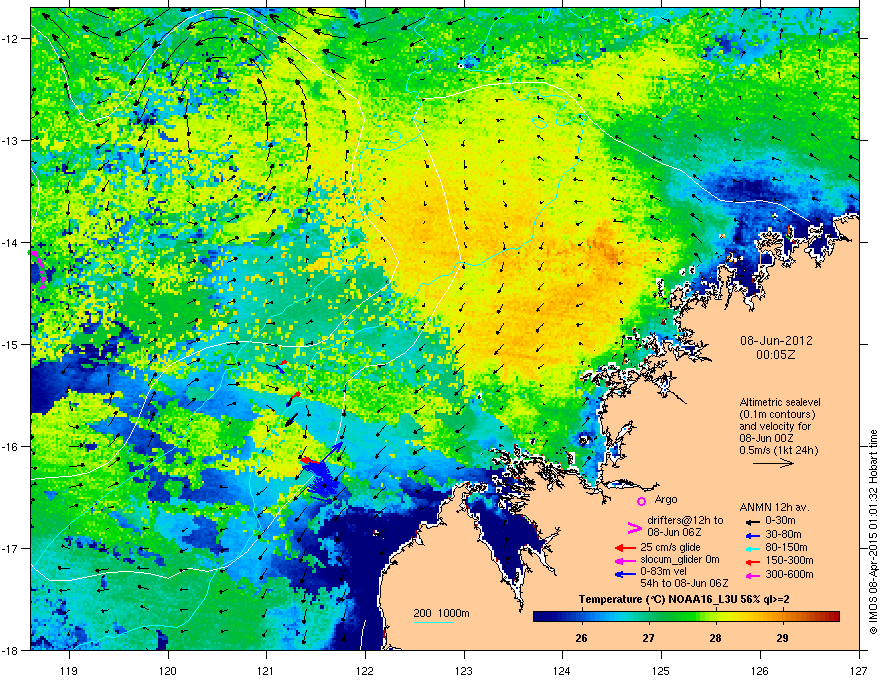The height and width of the screenshot is (680, 880).
Task: Click the magenta Argo circle legend symbol
Action: (x=641, y=501)
